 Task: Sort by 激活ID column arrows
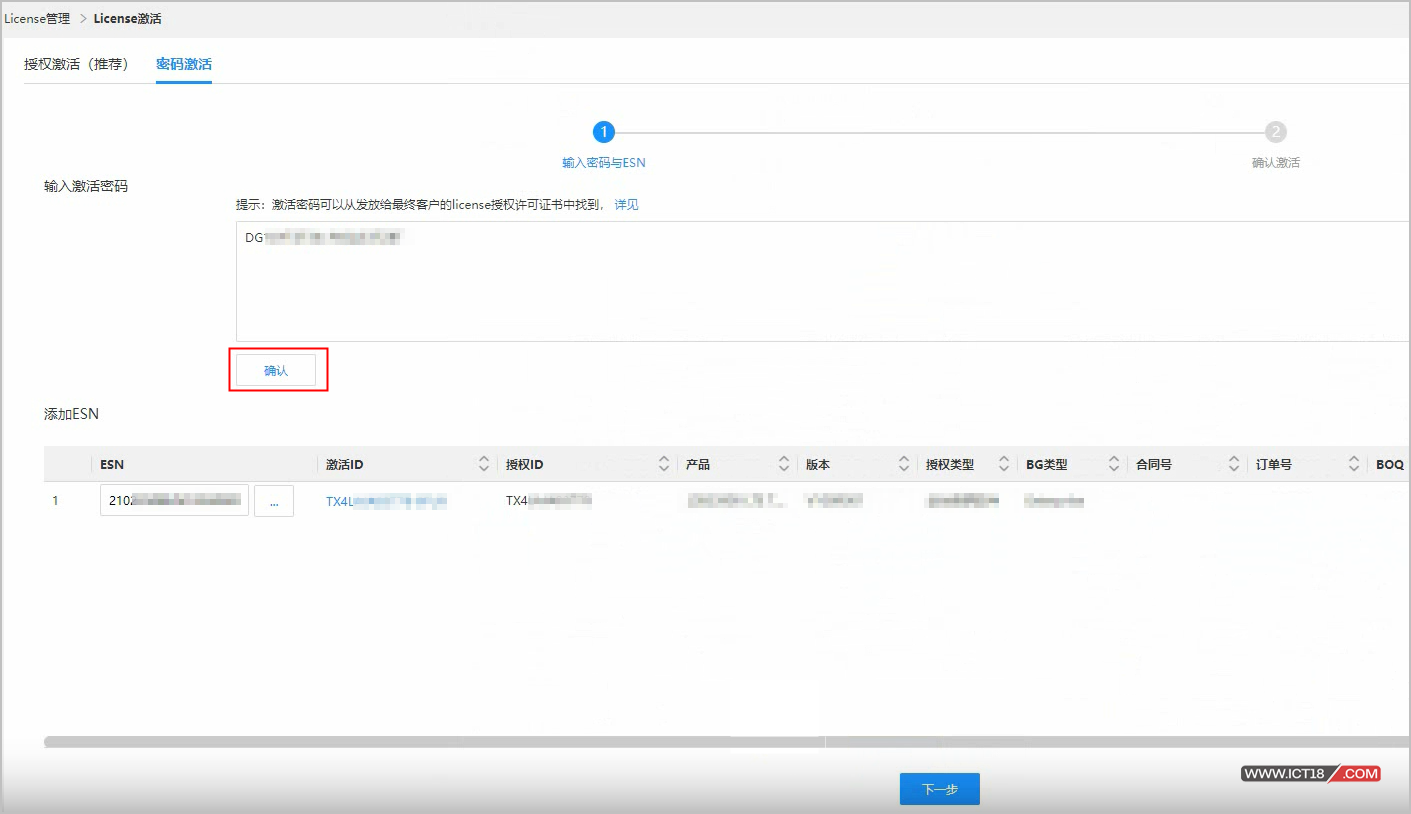tap(484, 464)
